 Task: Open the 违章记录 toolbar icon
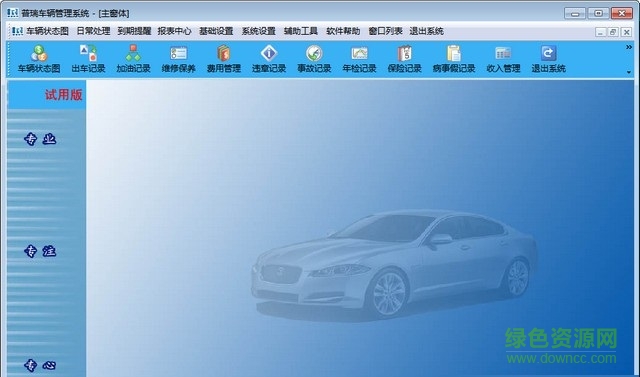click(269, 59)
